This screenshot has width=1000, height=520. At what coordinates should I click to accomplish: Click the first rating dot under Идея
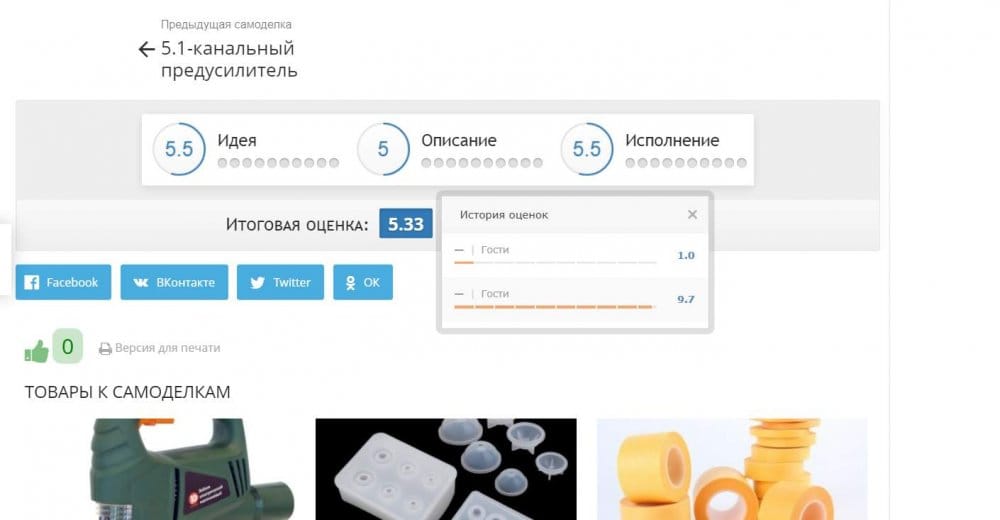tap(222, 163)
